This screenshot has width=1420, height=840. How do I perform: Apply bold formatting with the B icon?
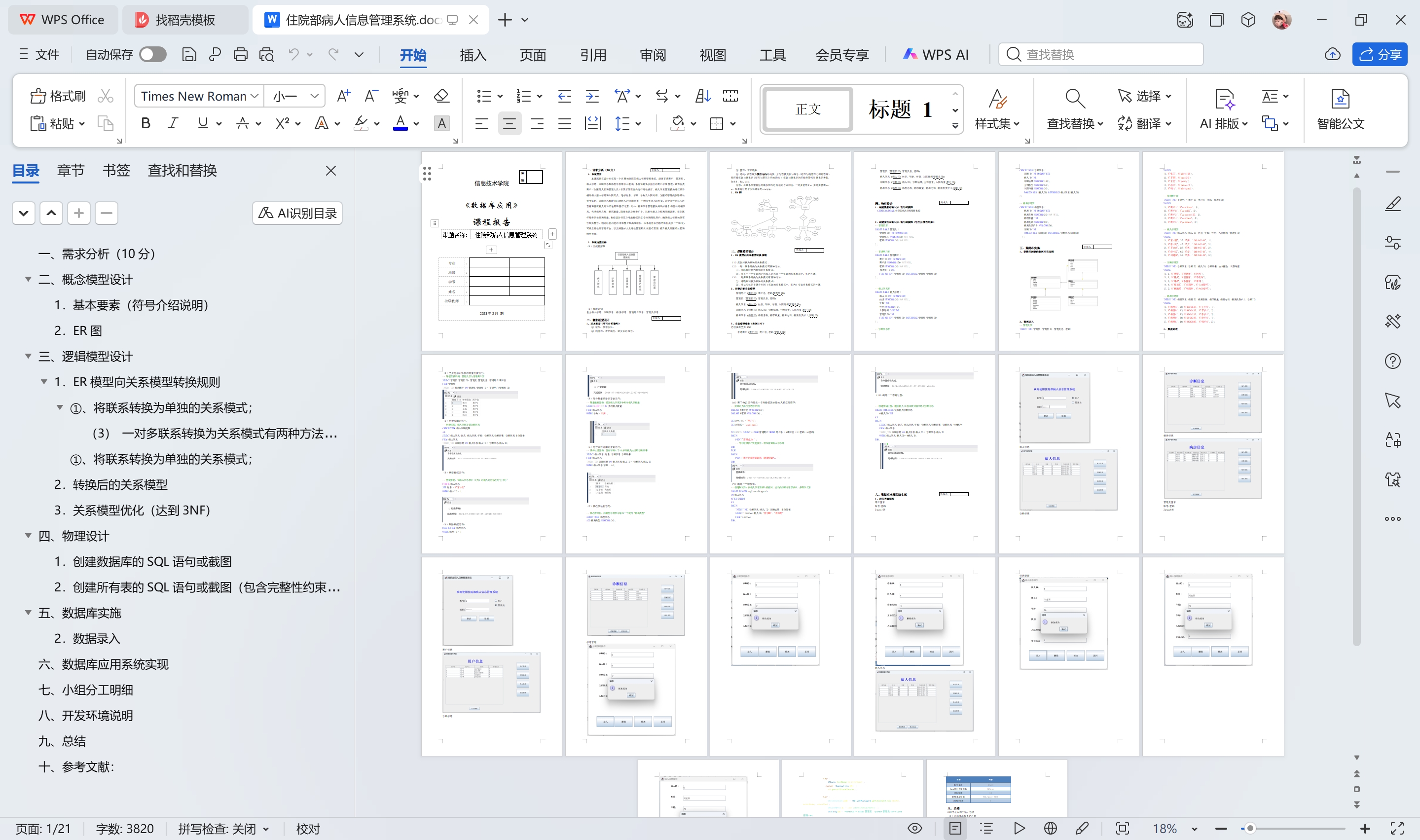[x=146, y=123]
